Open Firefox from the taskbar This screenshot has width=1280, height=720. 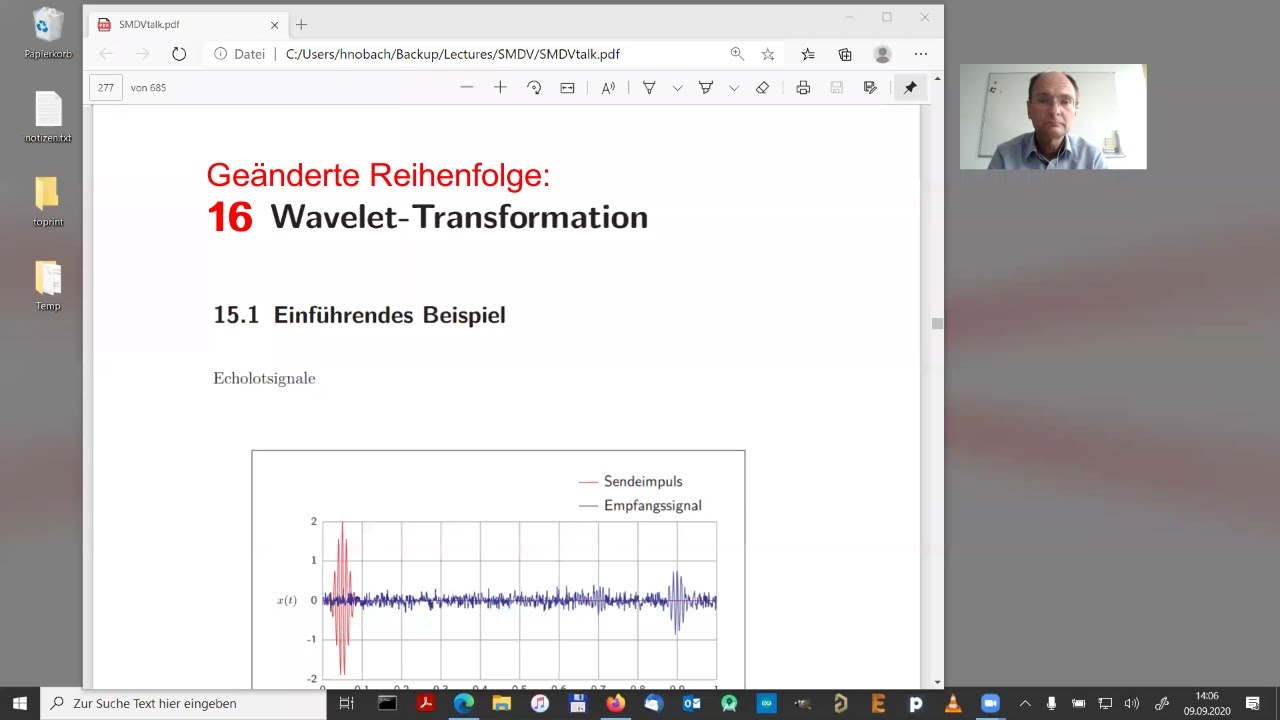(x=615, y=703)
